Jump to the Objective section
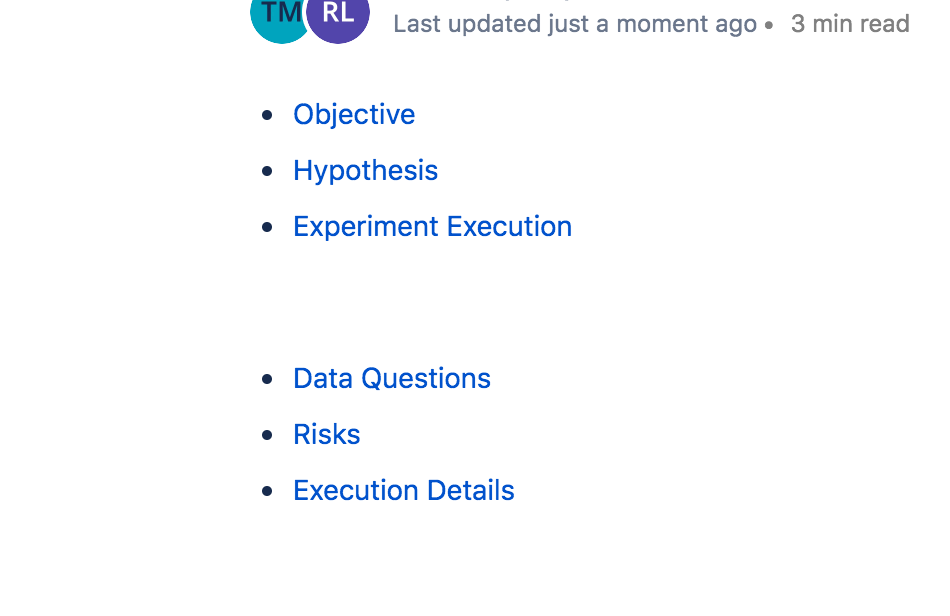Screen dimensions: 950x616 354,114
